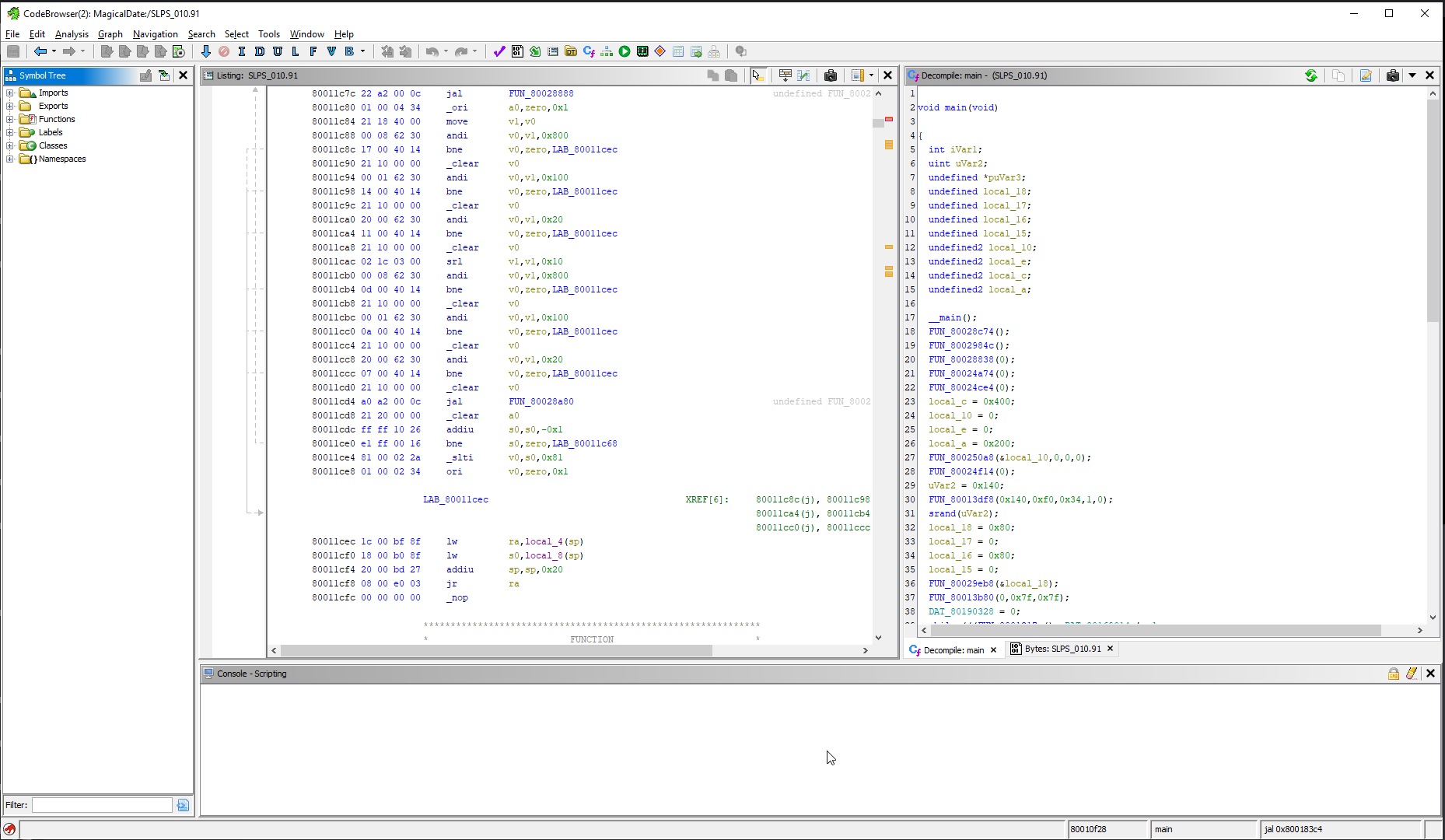Click the blue down-arrow navigation icon

(206, 51)
